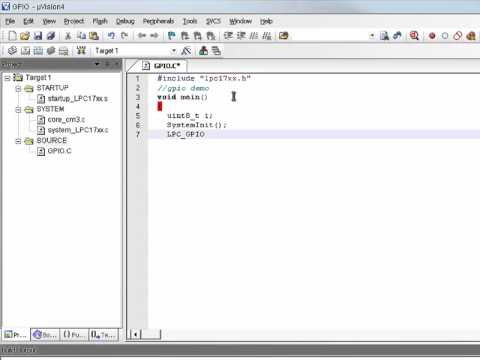
Task: Open the Edit menu
Action: 28,21
